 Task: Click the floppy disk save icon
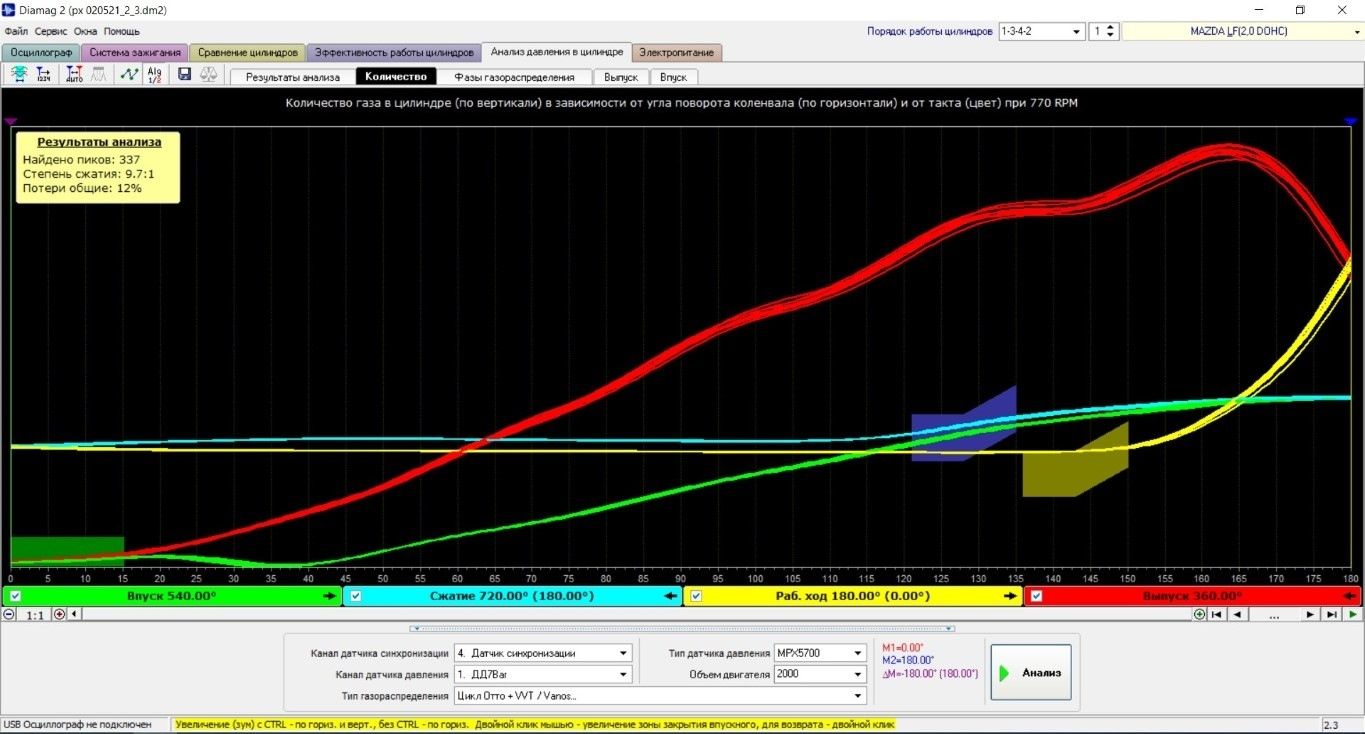pos(184,74)
